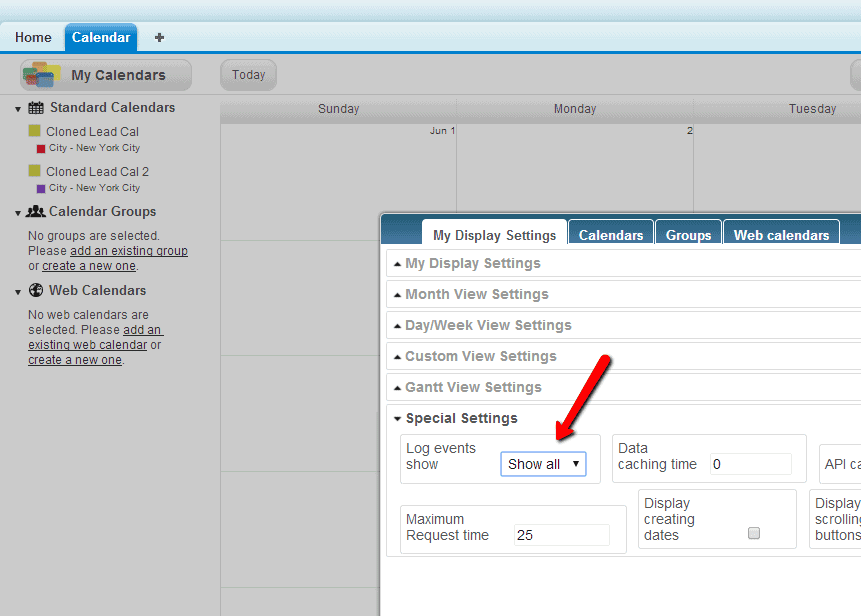Screen dimensions: 861x616
Task: Open a new tab with plus icon
Action: (x=159, y=38)
